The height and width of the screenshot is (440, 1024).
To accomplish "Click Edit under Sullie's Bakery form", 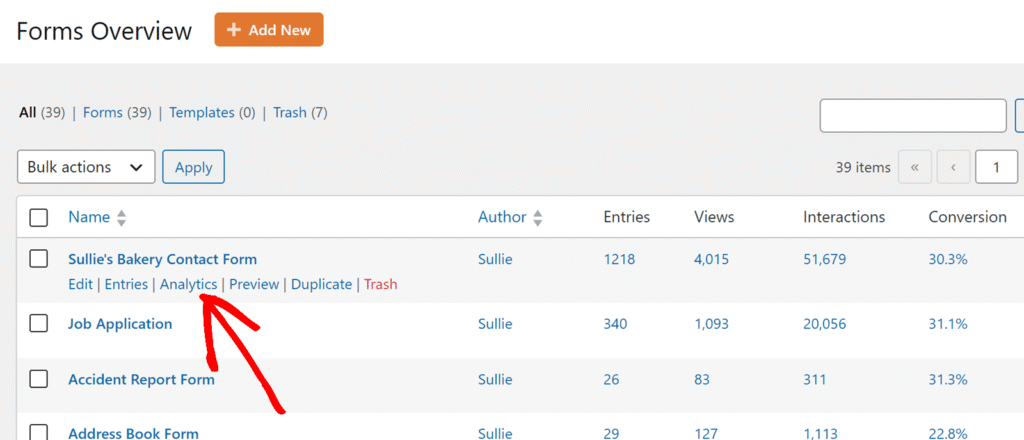I will 80,285.
